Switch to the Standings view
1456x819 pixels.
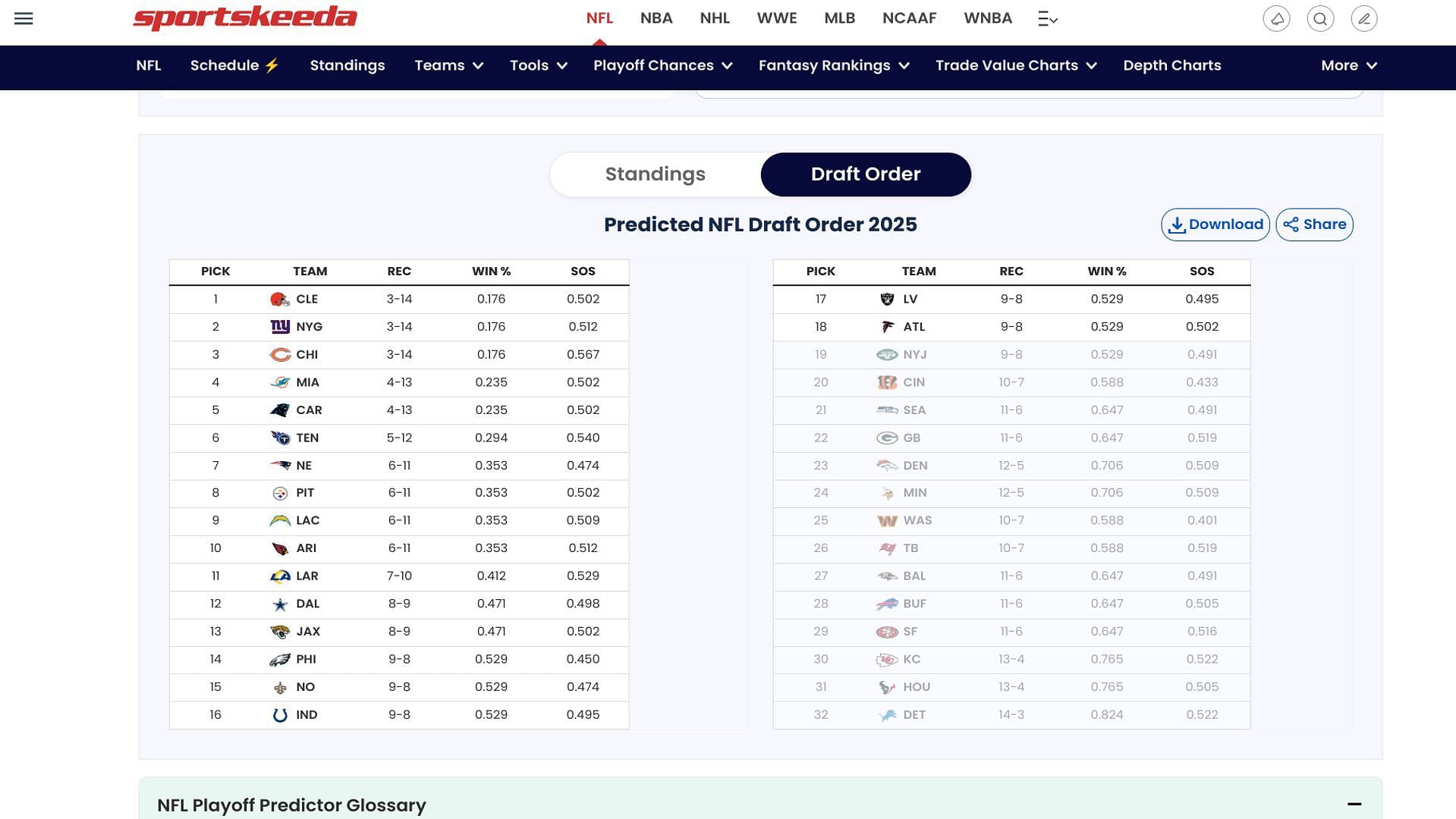tap(656, 174)
